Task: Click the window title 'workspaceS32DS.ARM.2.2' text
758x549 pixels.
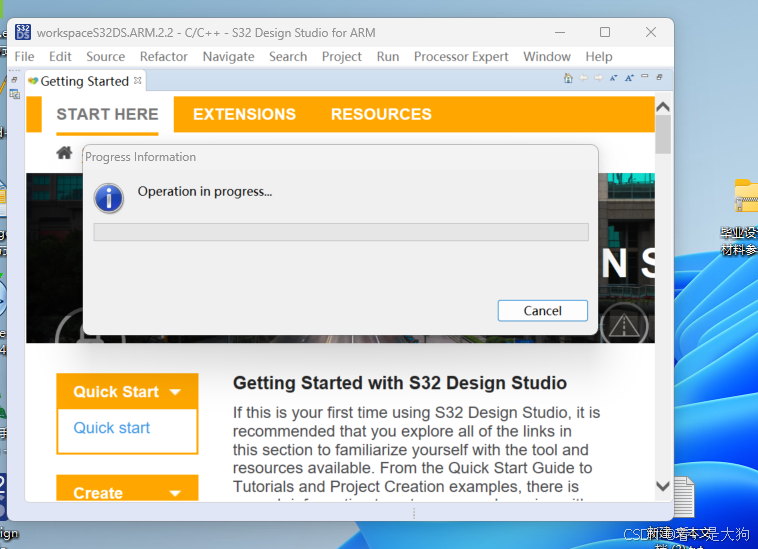Action: (105, 33)
